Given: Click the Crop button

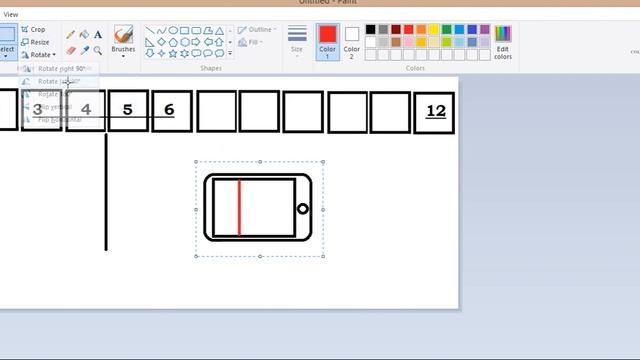Looking at the screenshot, I should pos(33,29).
